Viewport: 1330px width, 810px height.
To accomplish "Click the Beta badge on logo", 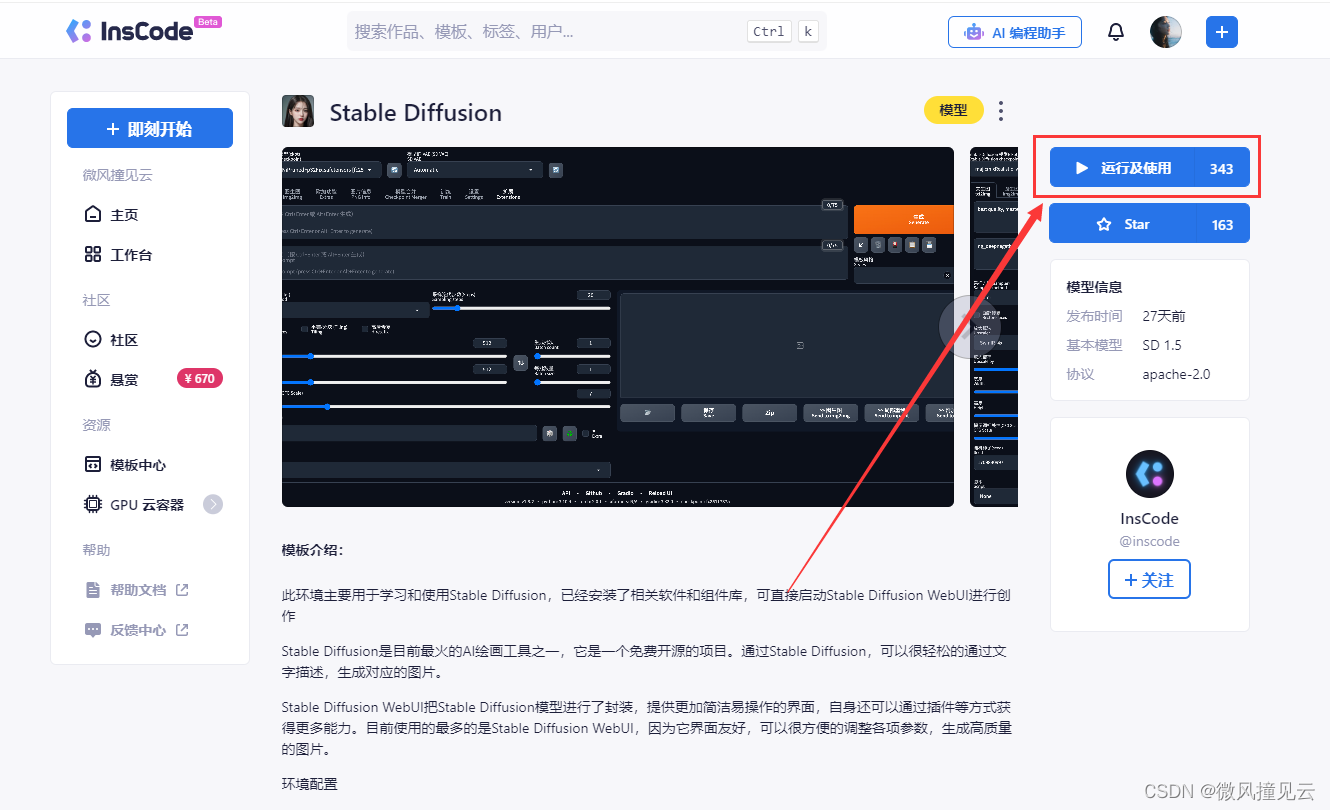I will tap(208, 21).
